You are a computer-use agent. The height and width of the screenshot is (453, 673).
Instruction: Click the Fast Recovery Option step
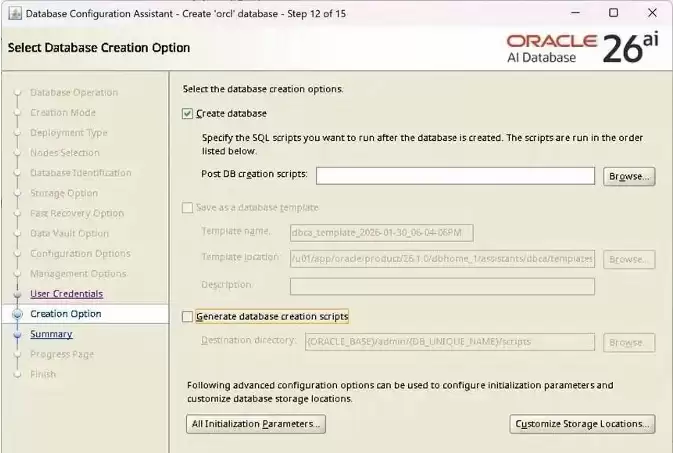(77, 213)
